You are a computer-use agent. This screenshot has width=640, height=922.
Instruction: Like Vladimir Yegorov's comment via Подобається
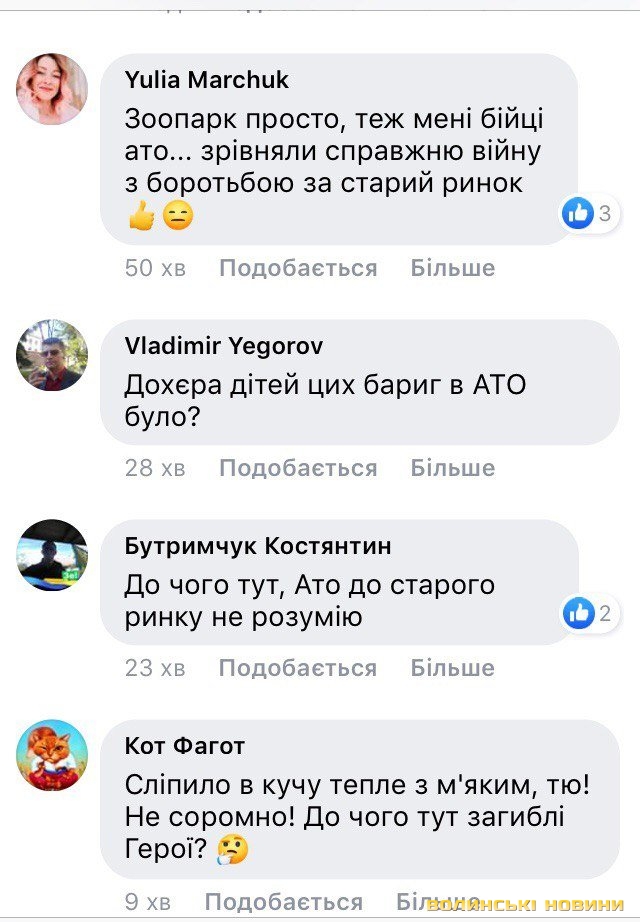click(x=298, y=468)
